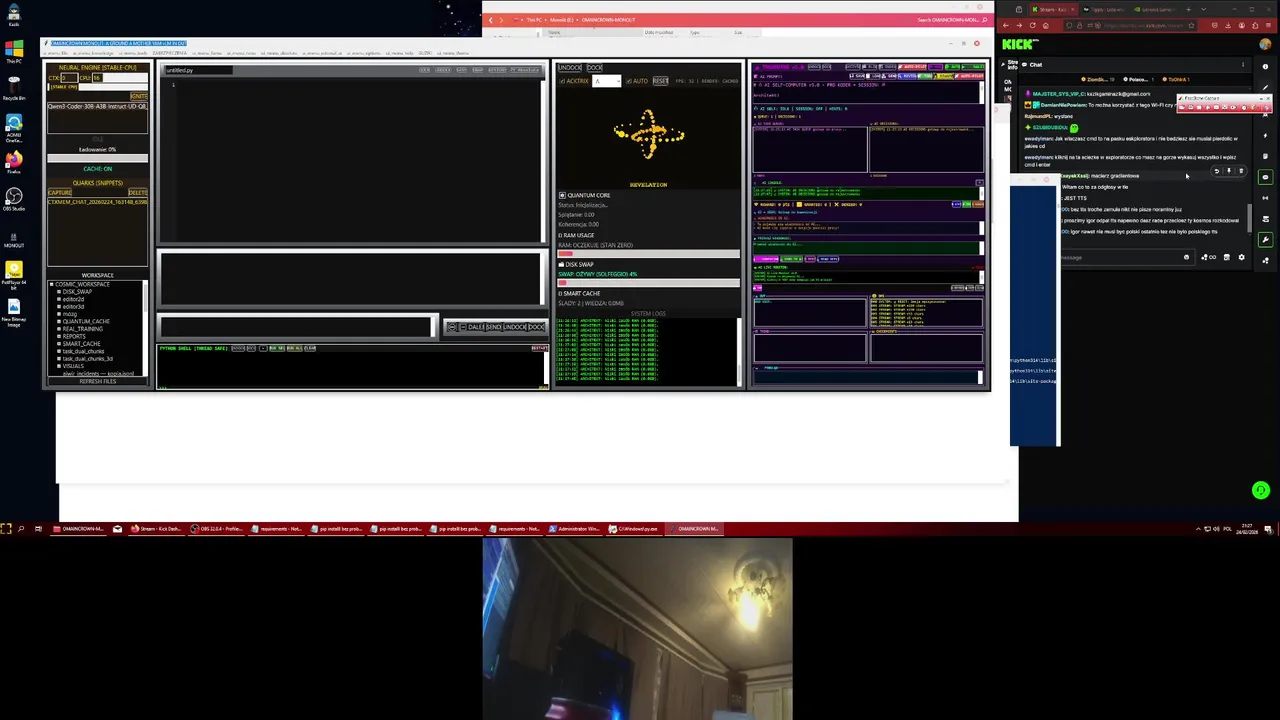Open the New Bitmap Image desktop file
This screenshot has height=720, width=1280.
(x=14, y=312)
